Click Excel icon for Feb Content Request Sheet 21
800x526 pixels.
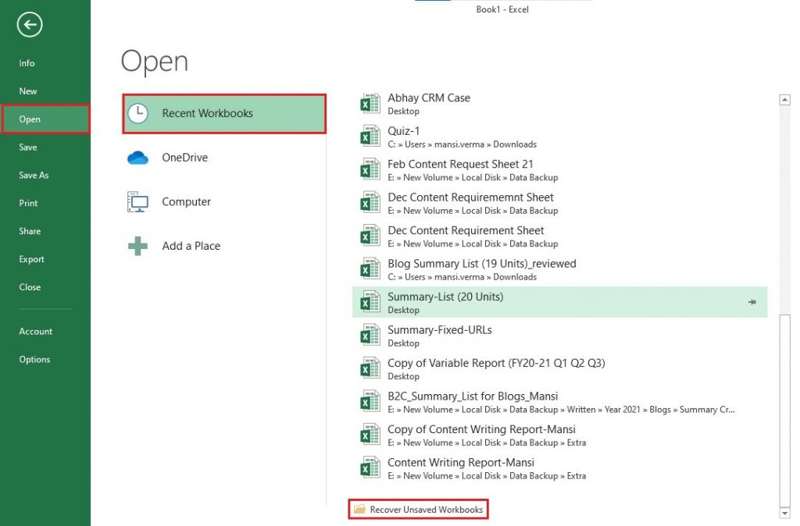click(x=370, y=170)
